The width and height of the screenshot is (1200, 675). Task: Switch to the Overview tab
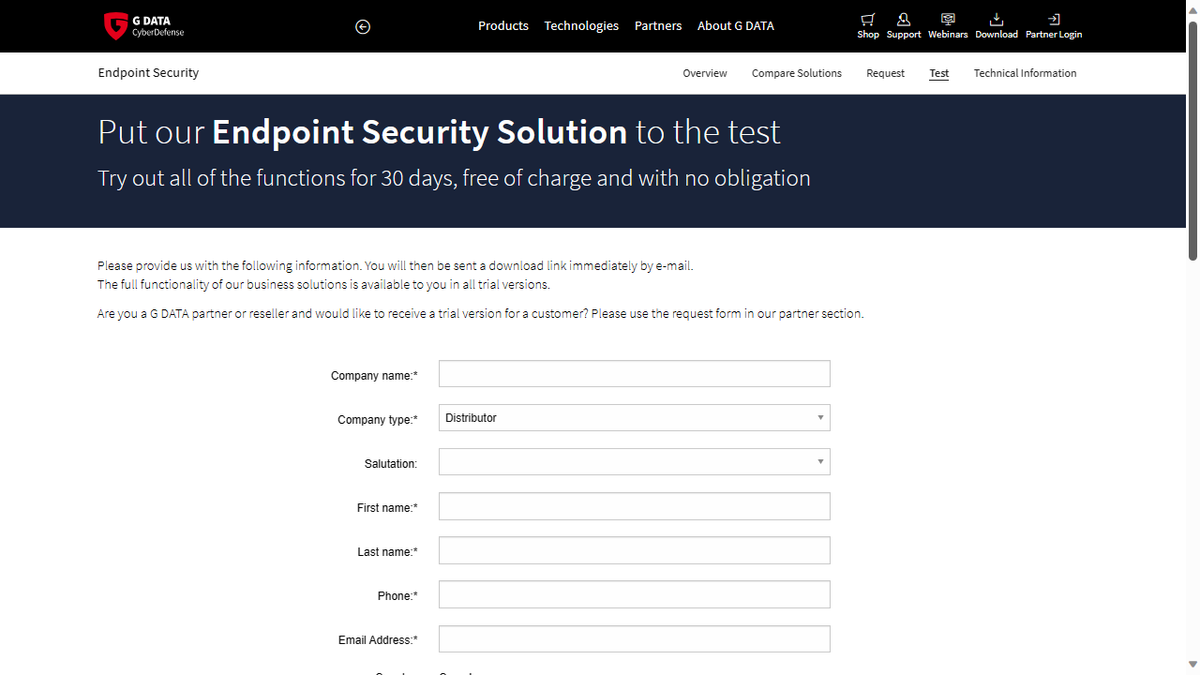pos(705,72)
